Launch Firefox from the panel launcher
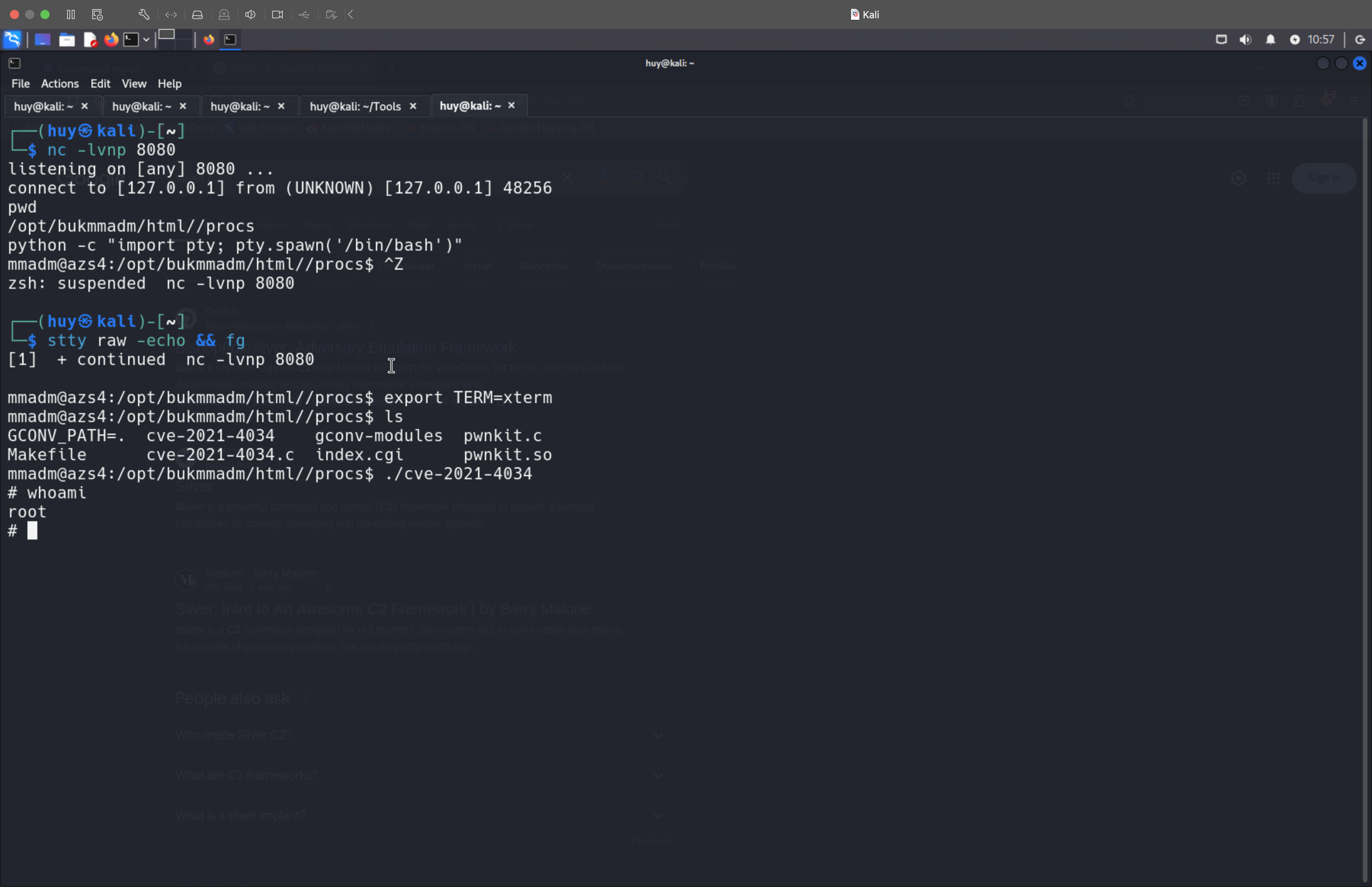The height and width of the screenshot is (887, 1372). click(111, 39)
